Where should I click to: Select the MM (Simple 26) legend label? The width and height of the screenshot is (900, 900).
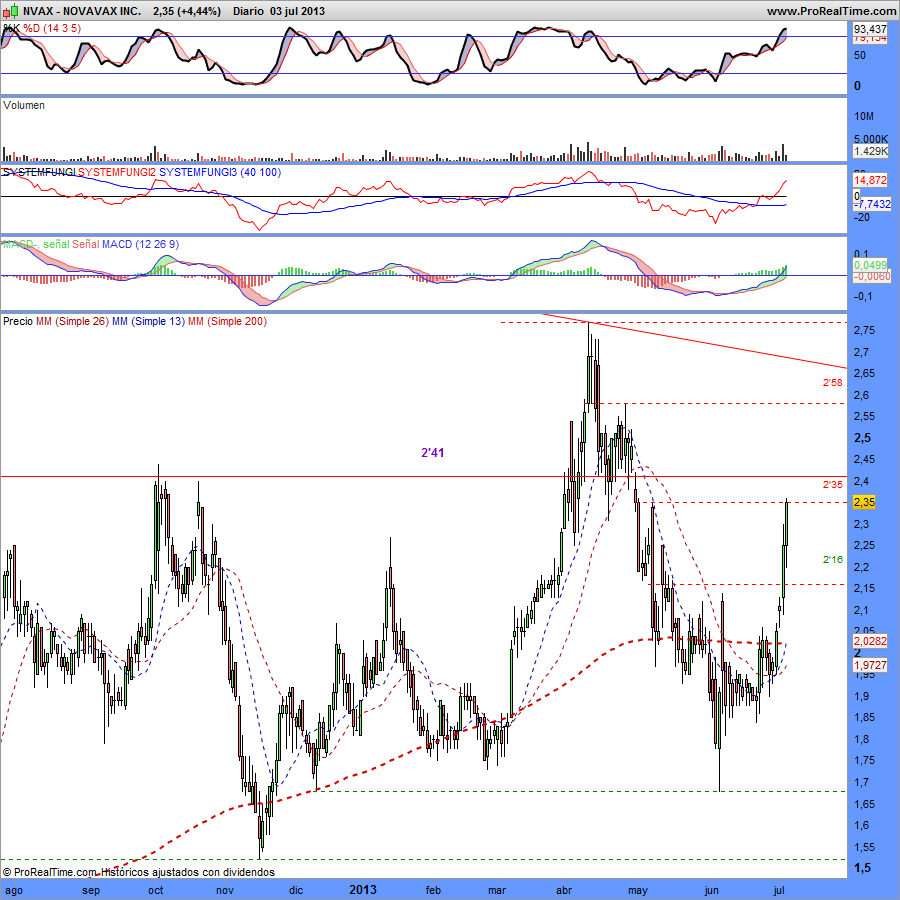coord(72,321)
